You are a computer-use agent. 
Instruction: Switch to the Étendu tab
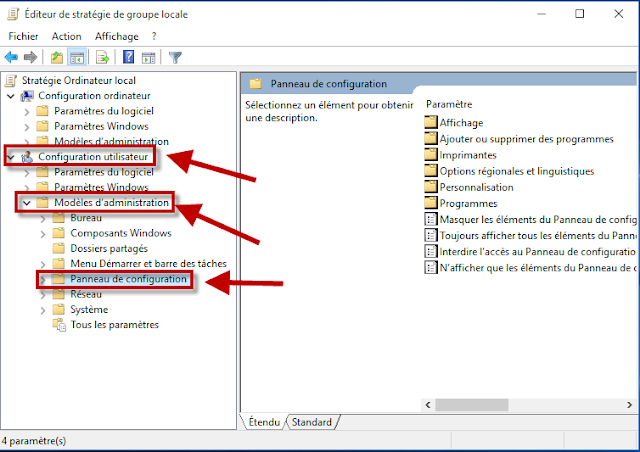264,422
